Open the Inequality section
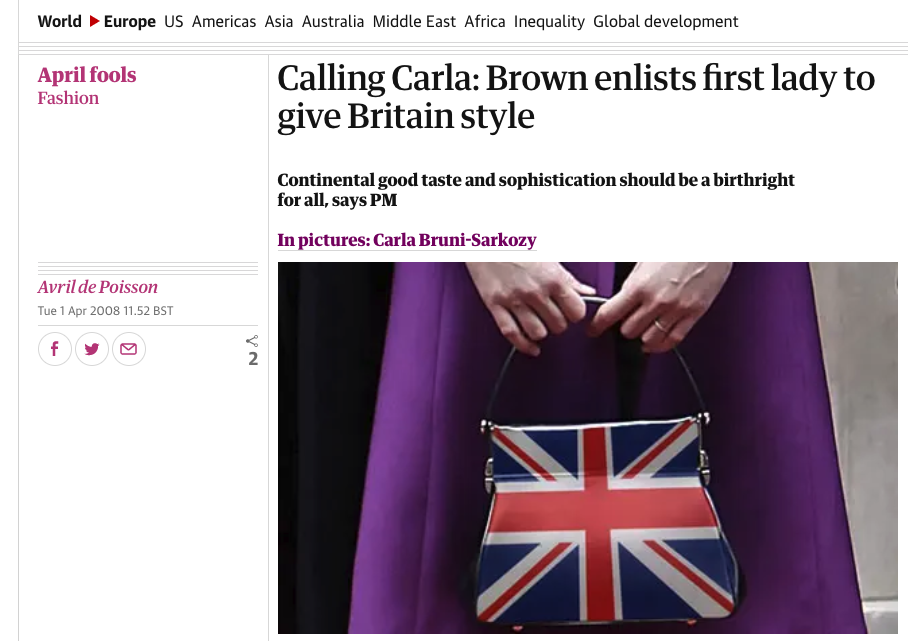908x641 pixels. point(549,21)
